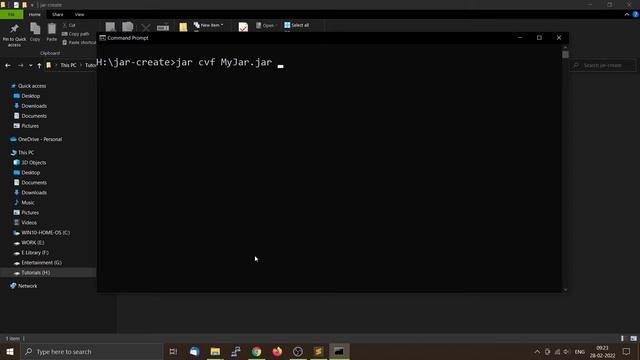The width and height of the screenshot is (640, 360).
Task: Click the Copy to icon in the ribbon
Action: 128,27
